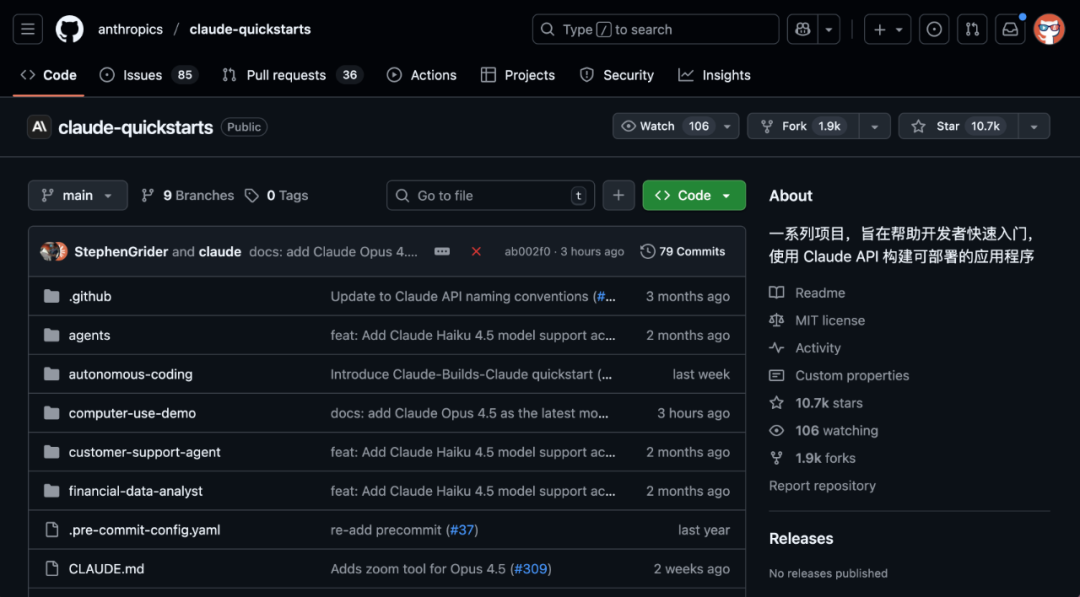Screen dimensions: 1080x597
Task: Open pull request #309 link
Action: [530, 569]
